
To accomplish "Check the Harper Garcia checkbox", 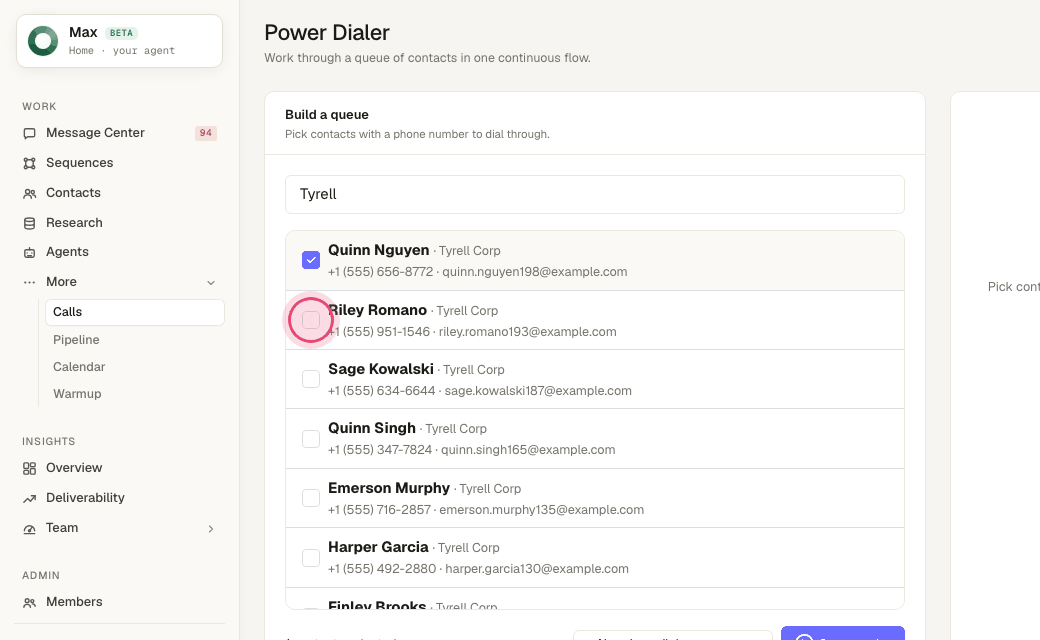I will [310, 557].
